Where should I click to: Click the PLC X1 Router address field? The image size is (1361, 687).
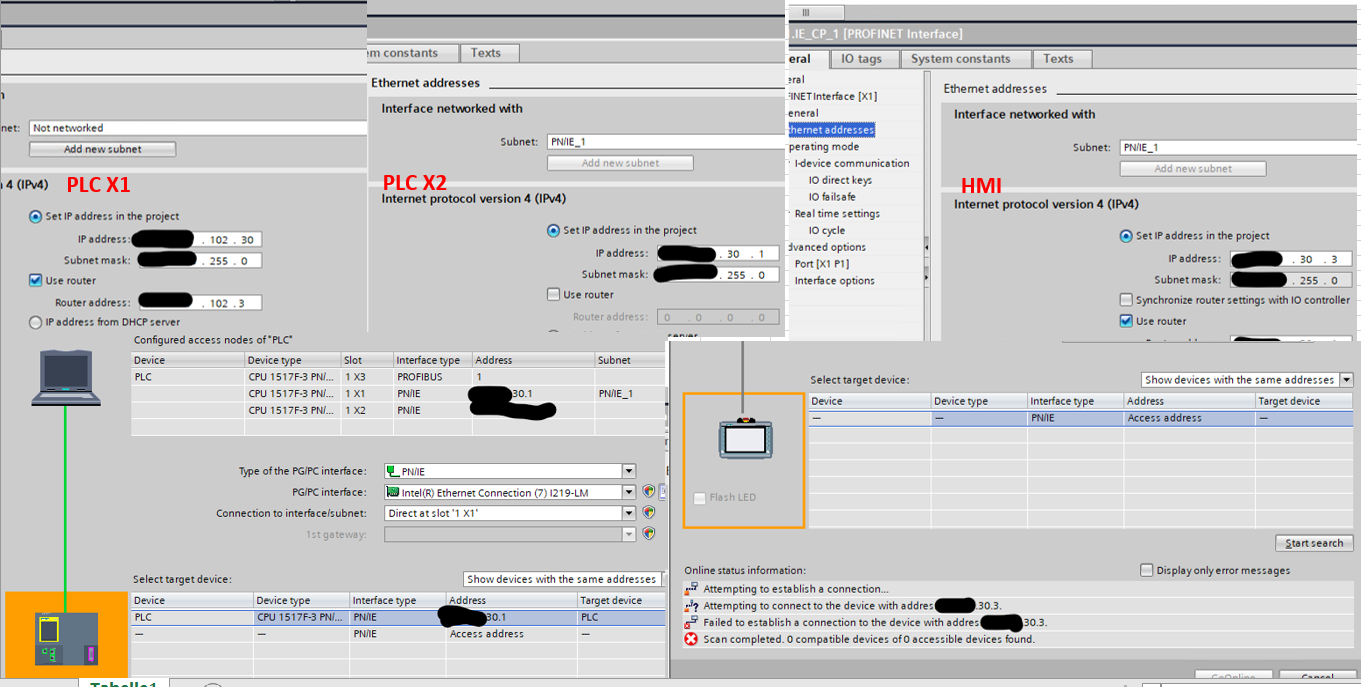click(200, 302)
